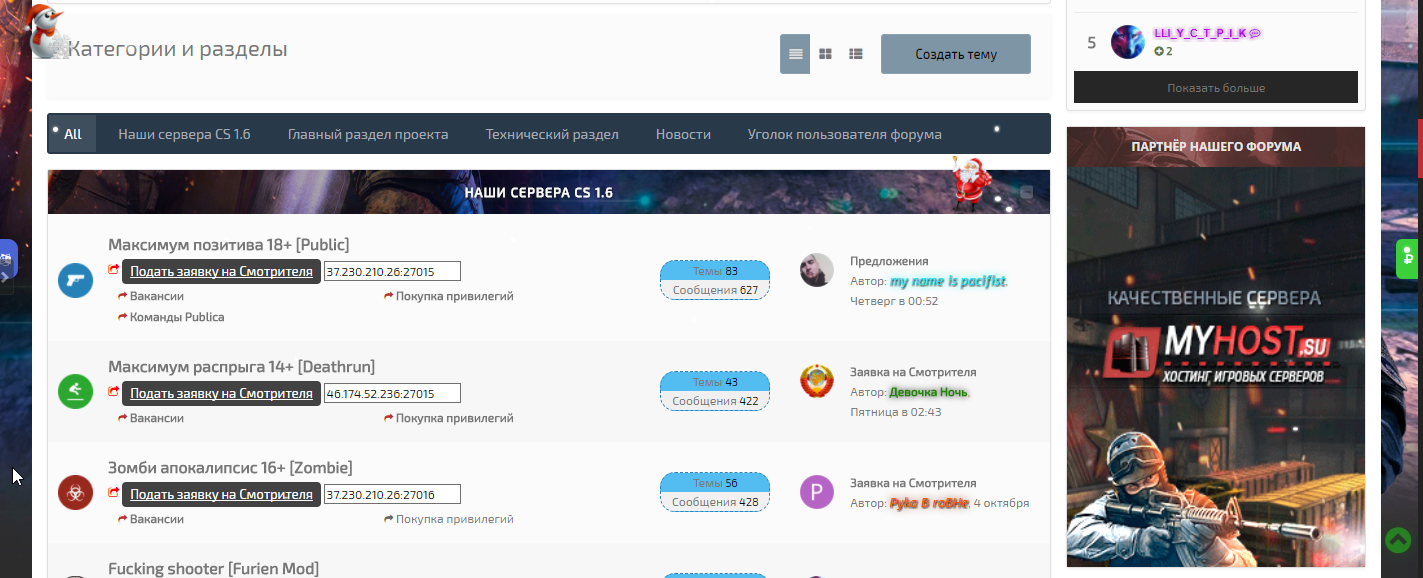1423x578 pixels.
Task: Click the blue pistol Public forum icon
Action: [x=75, y=281]
